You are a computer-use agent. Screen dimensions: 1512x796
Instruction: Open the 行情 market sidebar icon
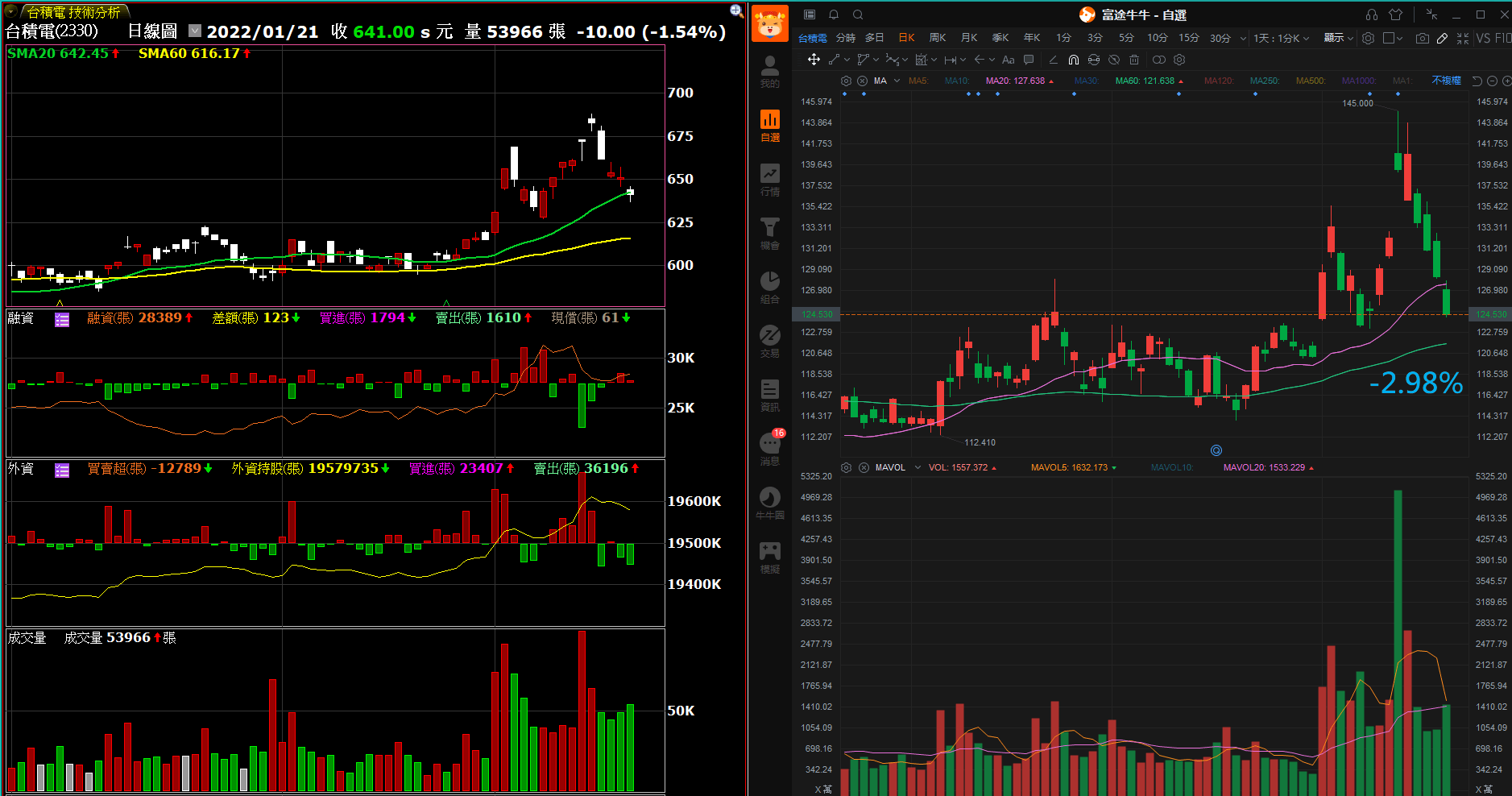pos(769,180)
